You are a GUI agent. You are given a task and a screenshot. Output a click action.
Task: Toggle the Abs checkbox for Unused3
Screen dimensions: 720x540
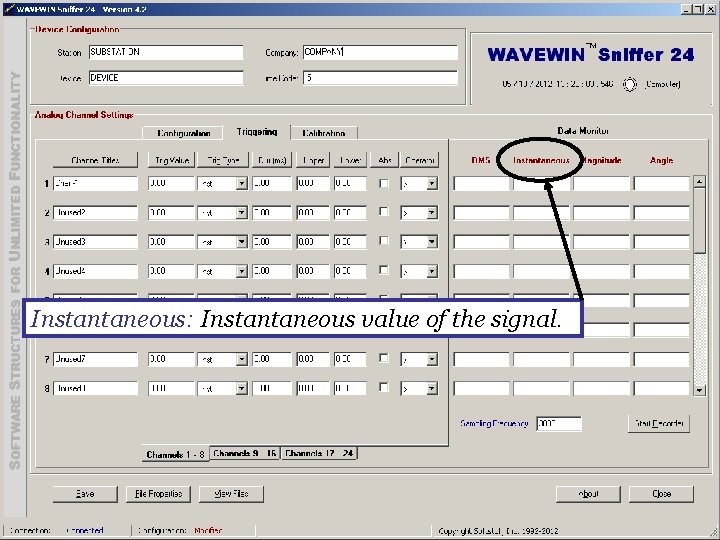click(383, 242)
